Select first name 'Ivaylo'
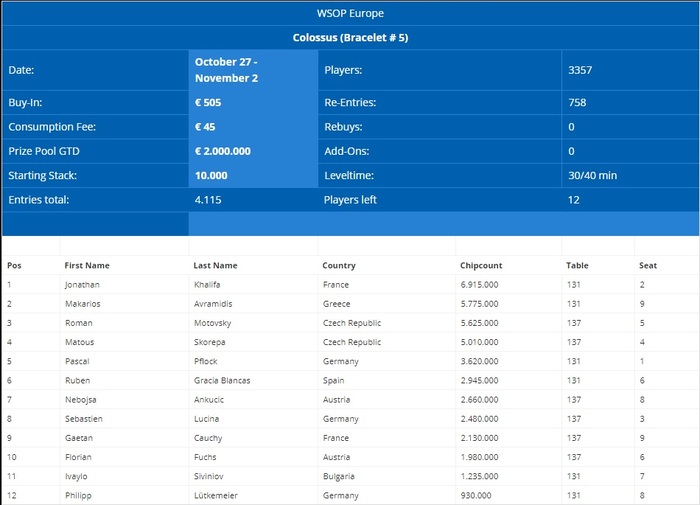The image size is (700, 505). (x=76, y=477)
